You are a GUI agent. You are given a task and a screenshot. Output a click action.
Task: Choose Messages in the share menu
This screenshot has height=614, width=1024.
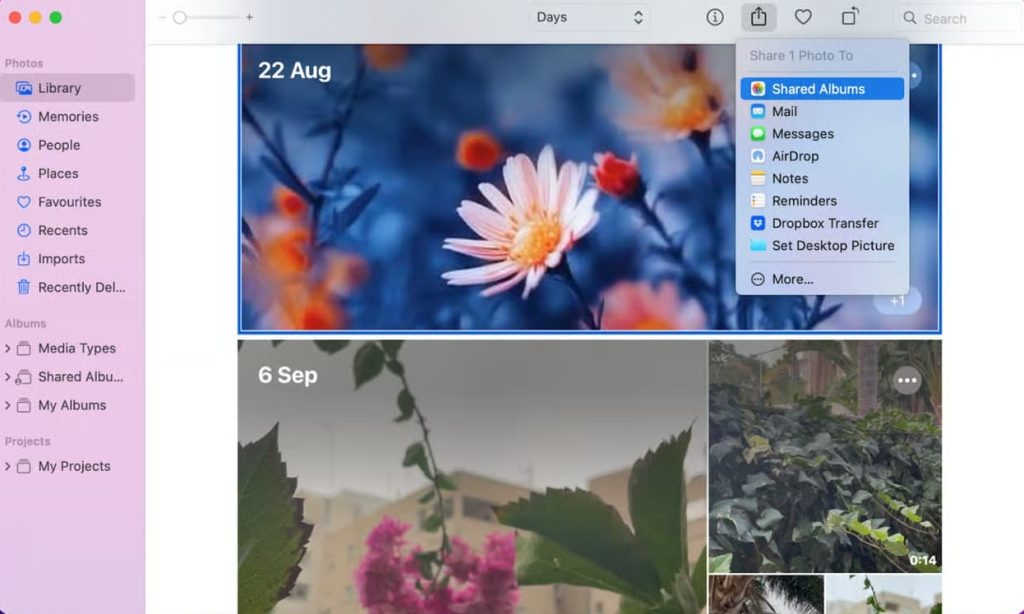point(822,134)
